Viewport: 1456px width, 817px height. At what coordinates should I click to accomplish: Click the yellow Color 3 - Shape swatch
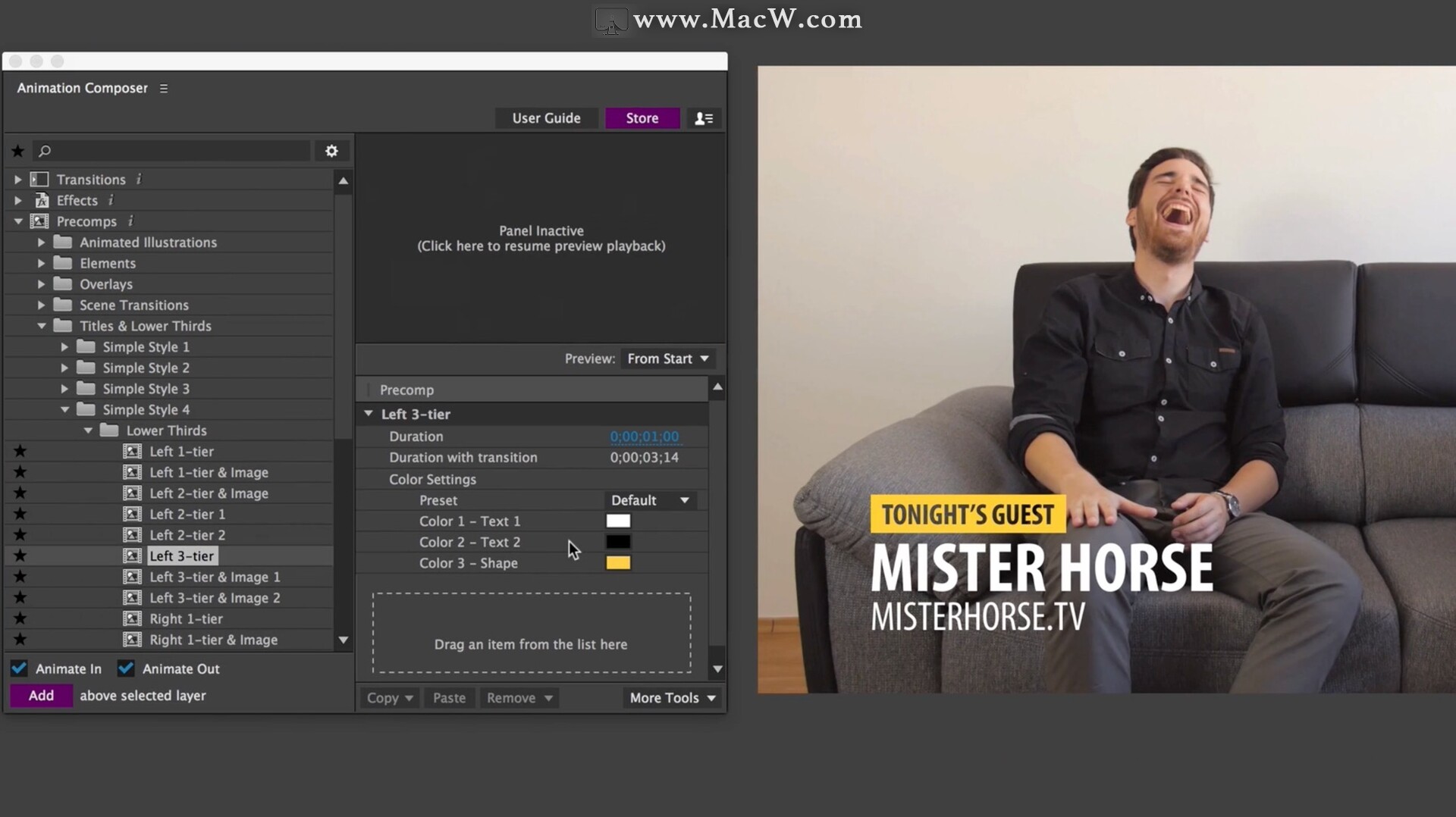click(618, 563)
